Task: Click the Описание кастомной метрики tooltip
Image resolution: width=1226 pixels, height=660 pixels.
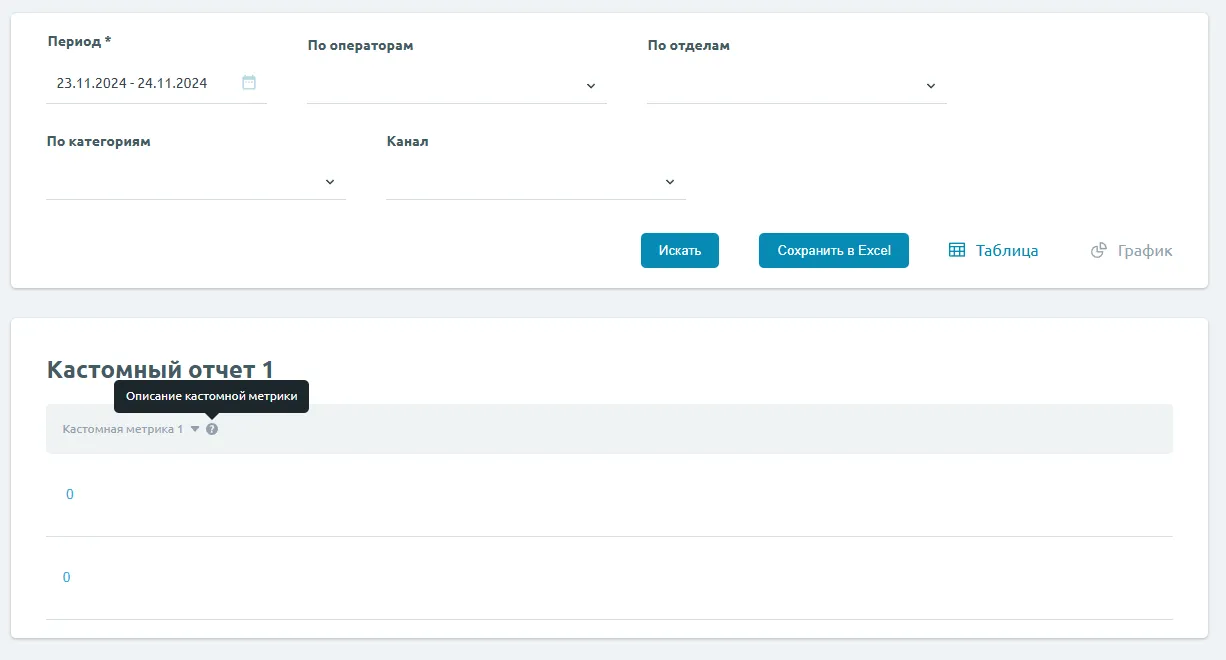Action: [211, 396]
